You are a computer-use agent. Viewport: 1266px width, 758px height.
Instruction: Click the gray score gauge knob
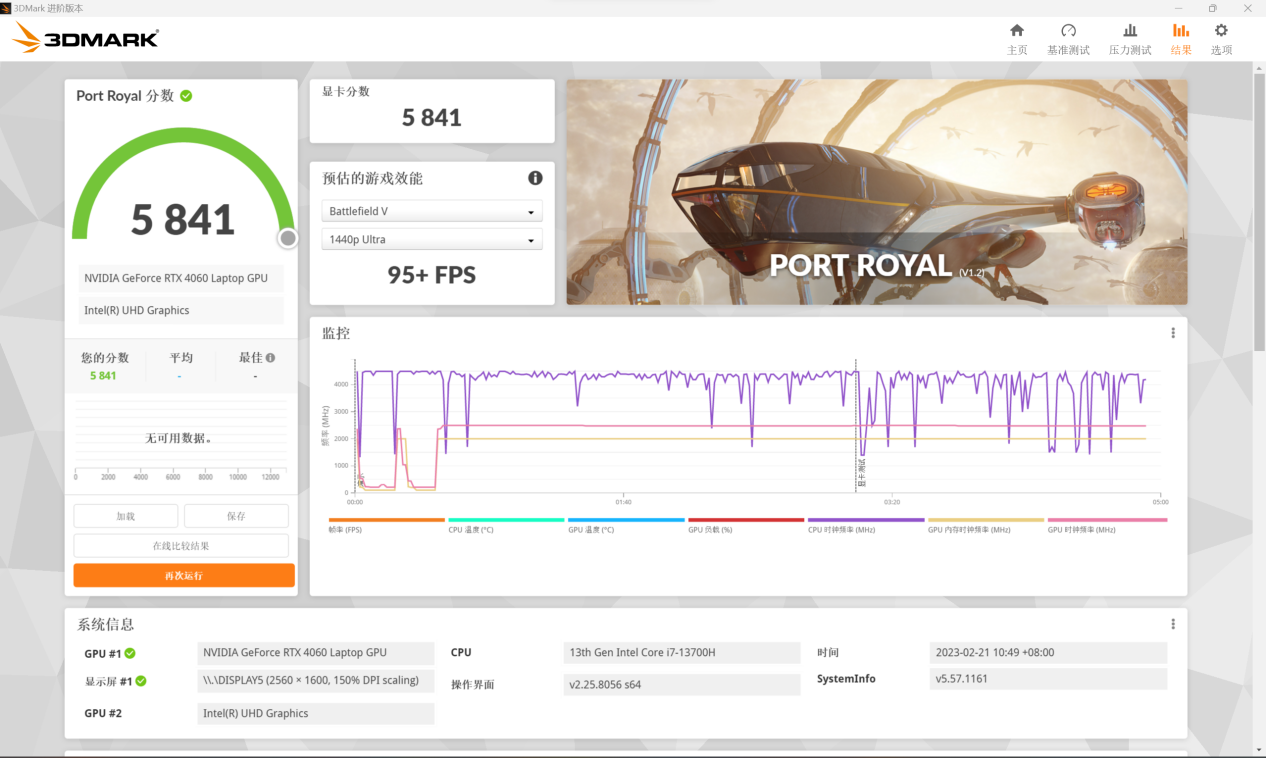coord(288,238)
